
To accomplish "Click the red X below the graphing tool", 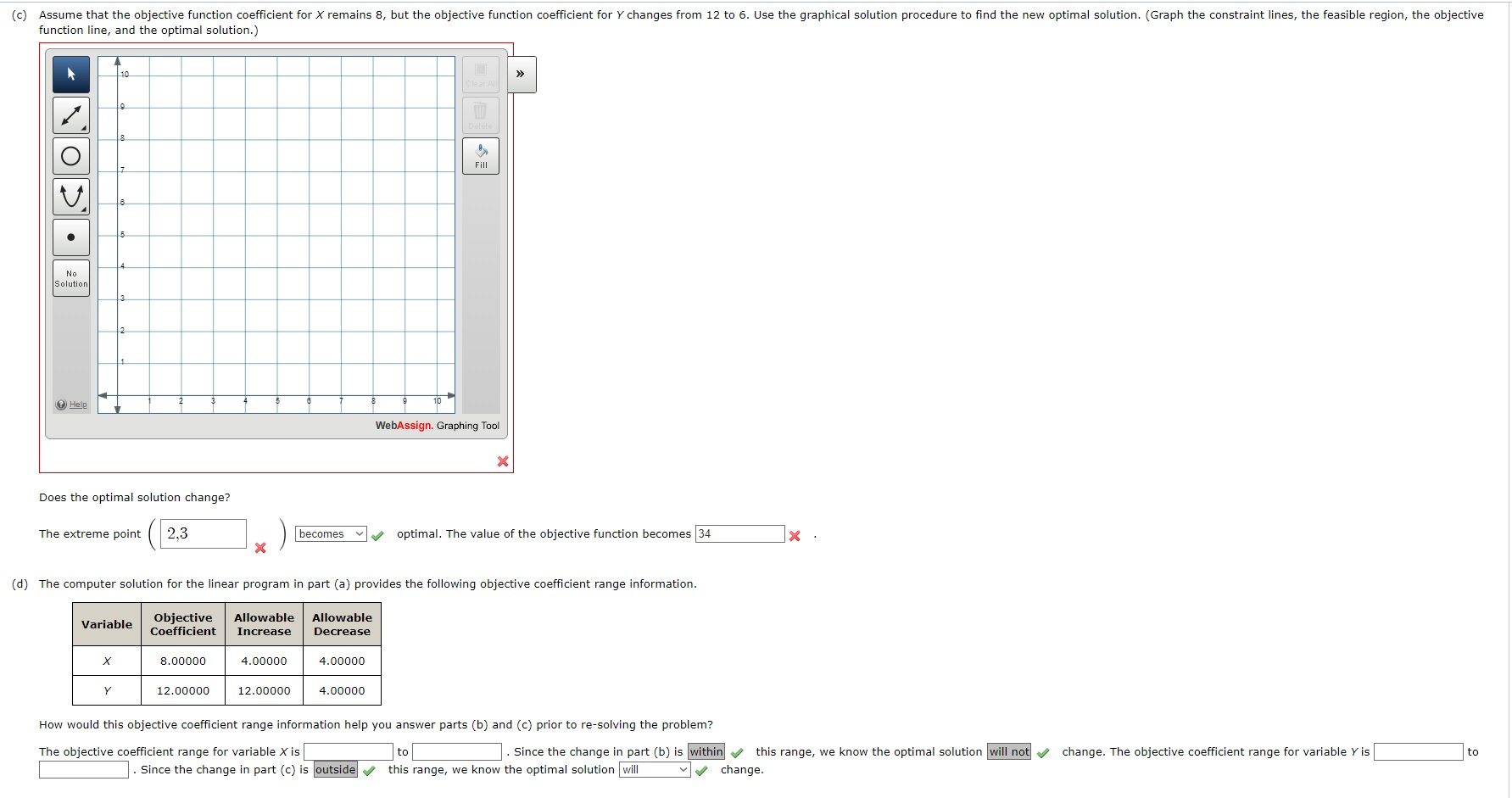I will point(502,461).
